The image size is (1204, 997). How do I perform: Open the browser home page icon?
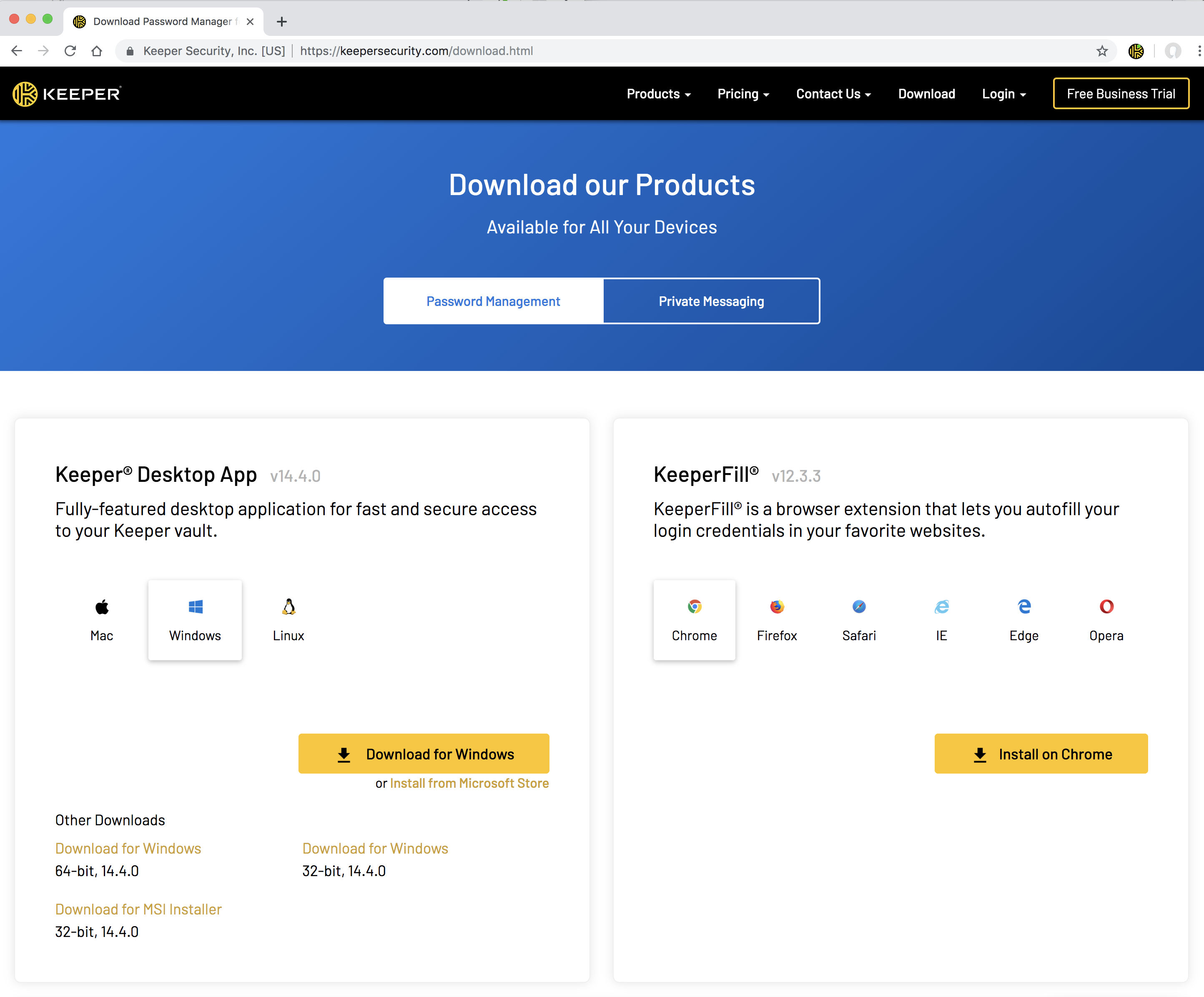click(x=96, y=51)
